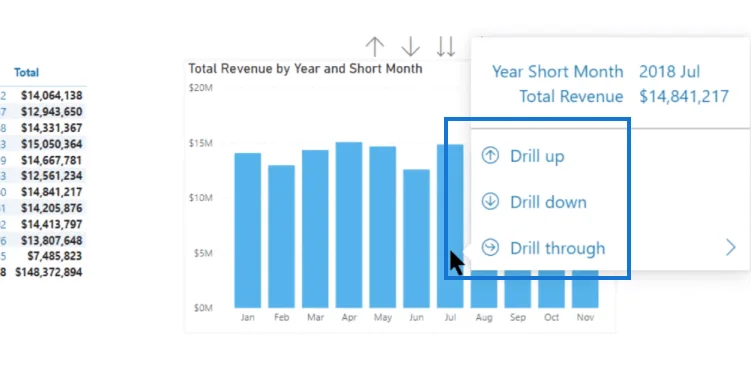Select the grand total $148,372,894

49,272
